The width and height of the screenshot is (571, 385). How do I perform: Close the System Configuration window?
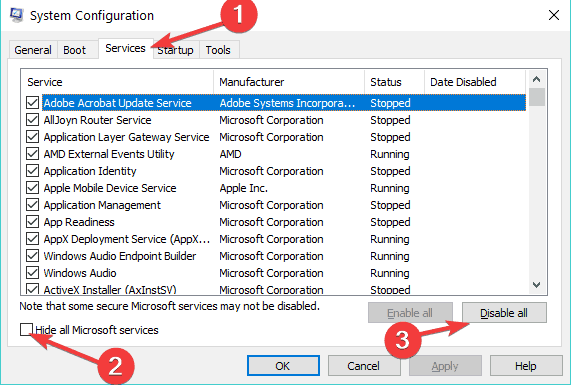(554, 15)
